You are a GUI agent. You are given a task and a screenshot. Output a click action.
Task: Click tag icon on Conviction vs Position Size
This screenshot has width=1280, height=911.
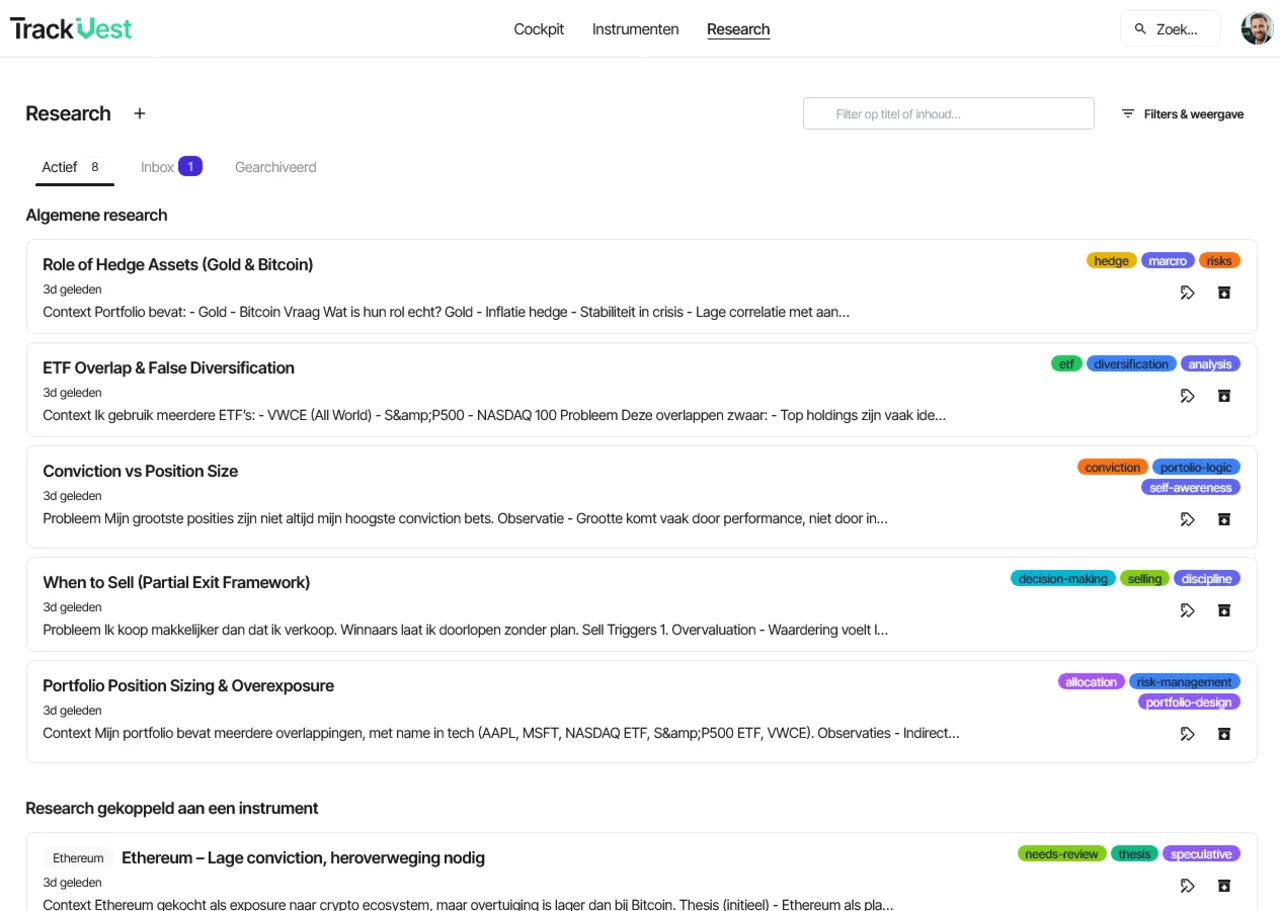(x=1187, y=520)
